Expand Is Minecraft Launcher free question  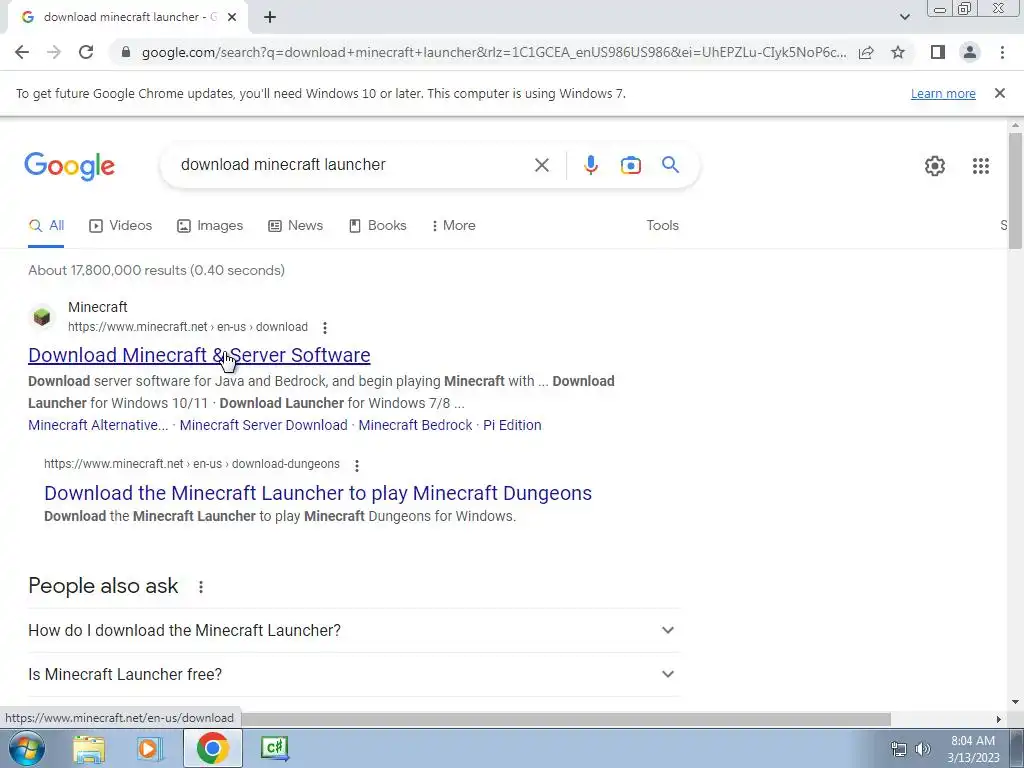point(353,674)
